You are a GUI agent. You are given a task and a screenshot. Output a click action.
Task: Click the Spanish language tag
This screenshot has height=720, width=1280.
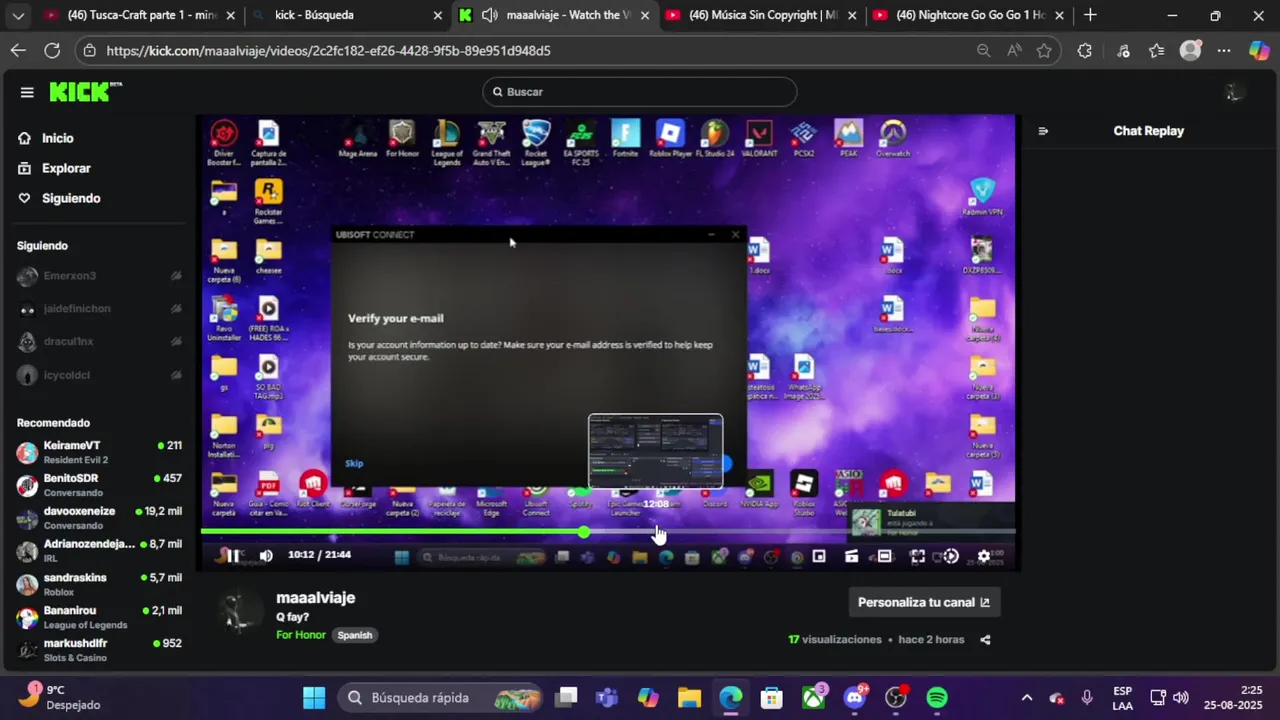click(354, 635)
